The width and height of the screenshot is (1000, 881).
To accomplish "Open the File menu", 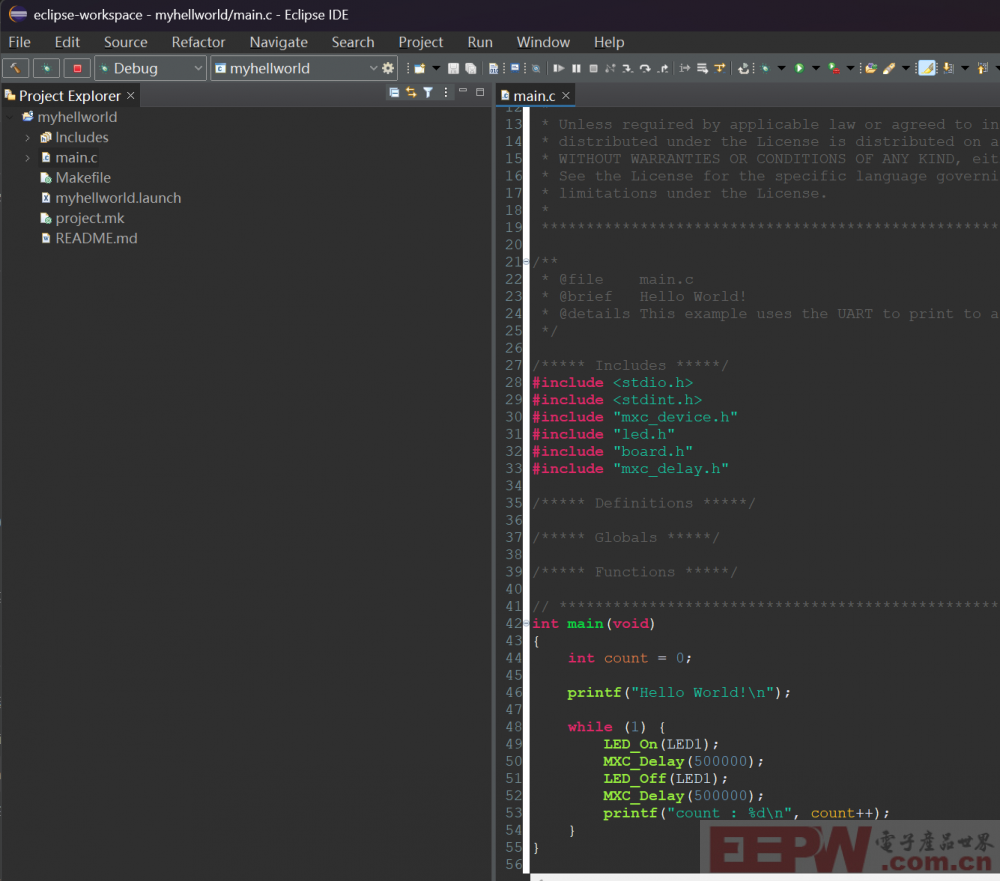I will (x=19, y=42).
